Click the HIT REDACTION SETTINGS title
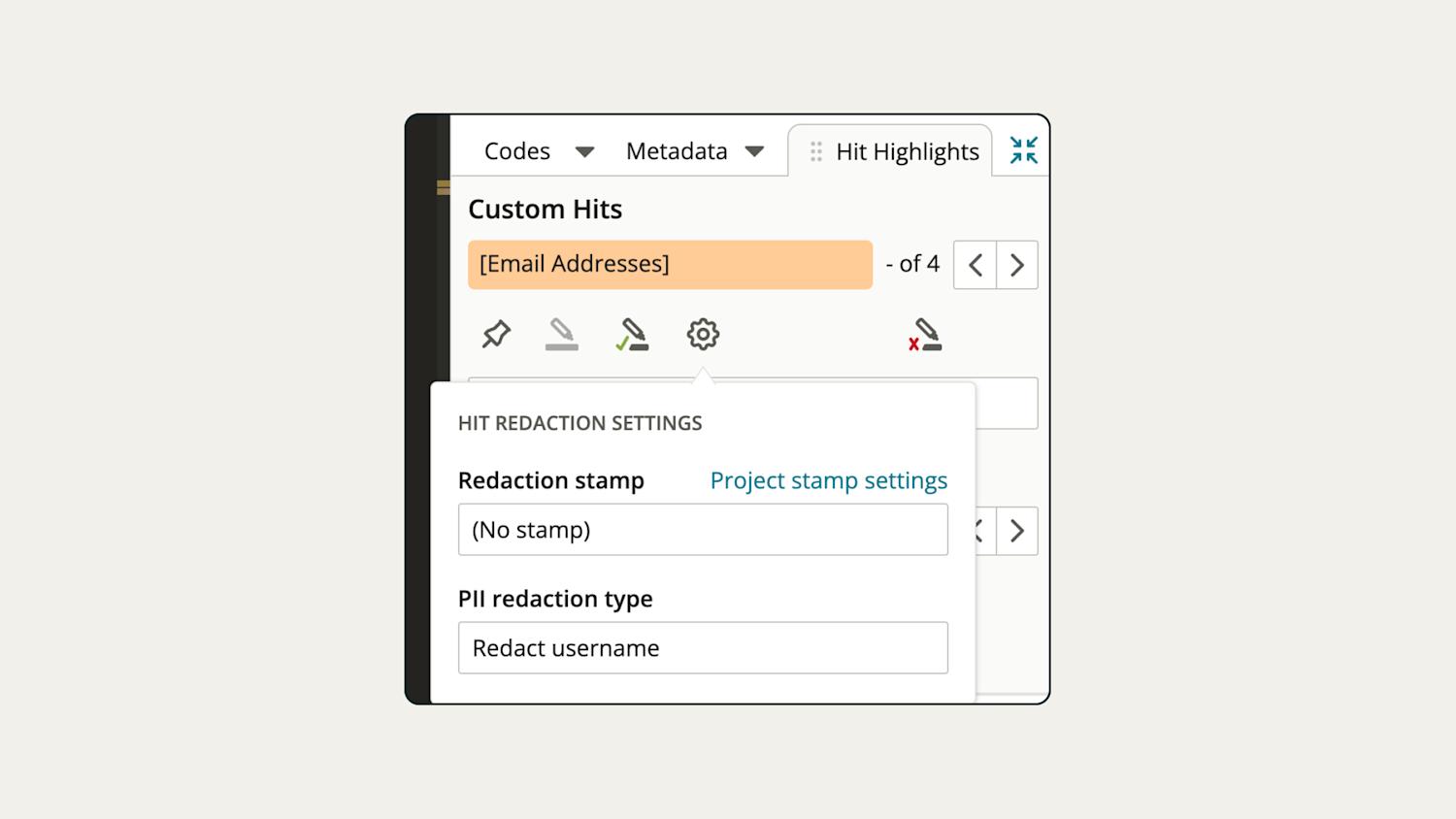This screenshot has height=819, width=1456. click(580, 423)
